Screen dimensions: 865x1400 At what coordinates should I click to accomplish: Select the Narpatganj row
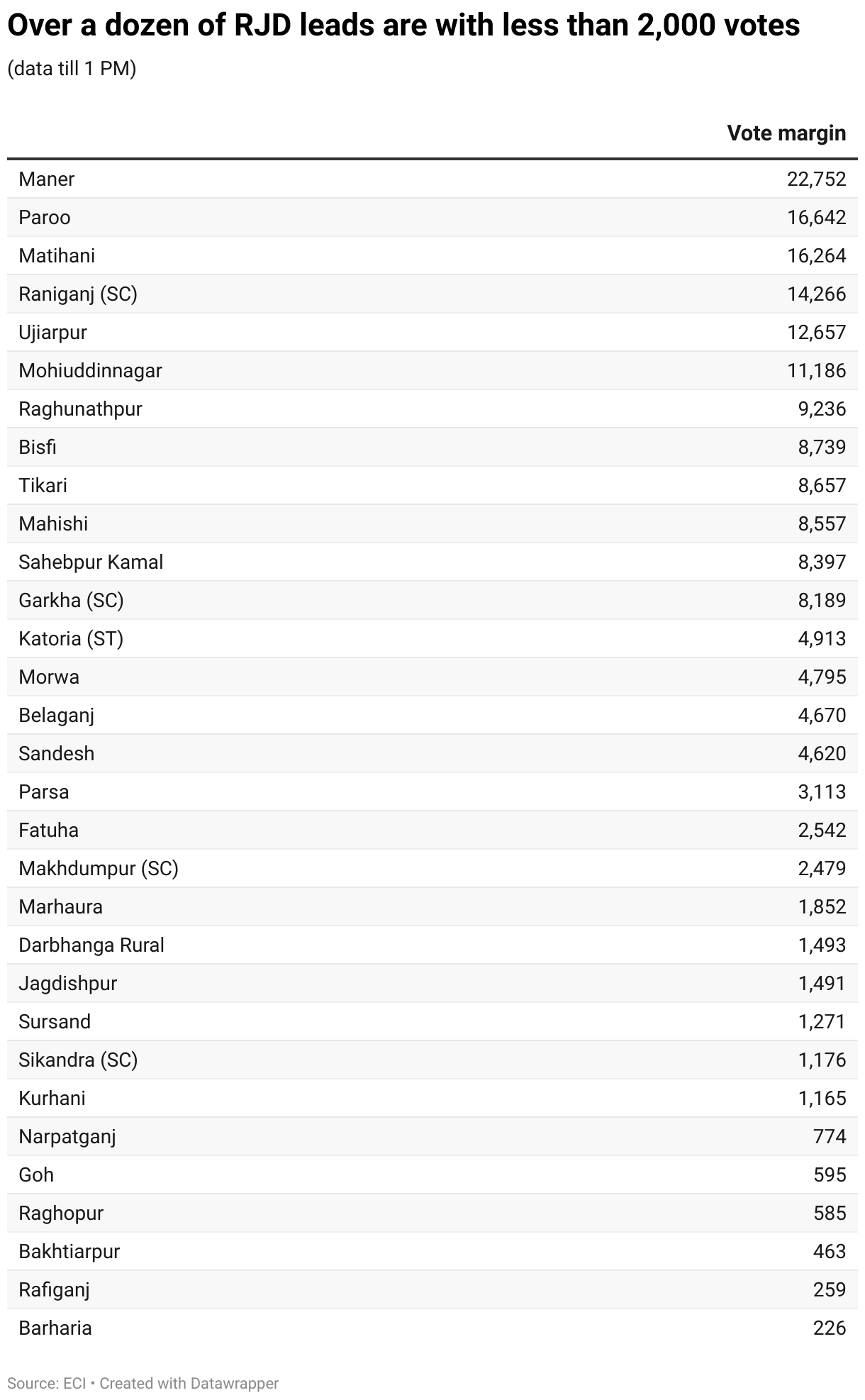pos(432,1136)
